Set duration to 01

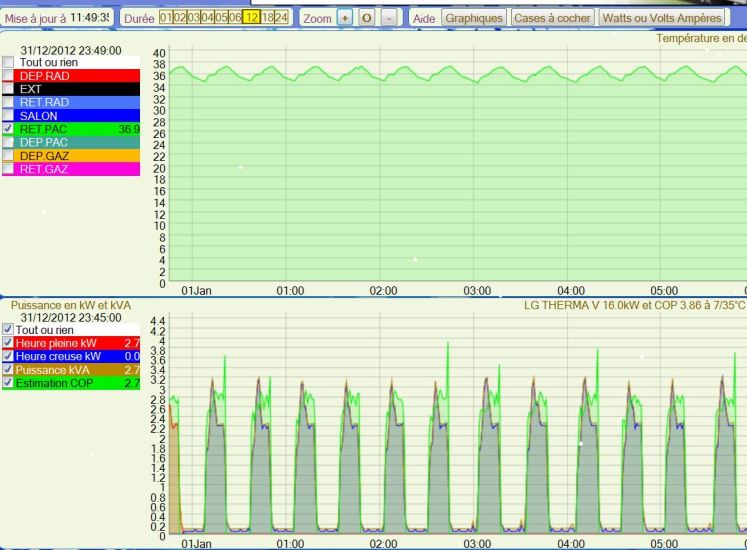pos(168,19)
